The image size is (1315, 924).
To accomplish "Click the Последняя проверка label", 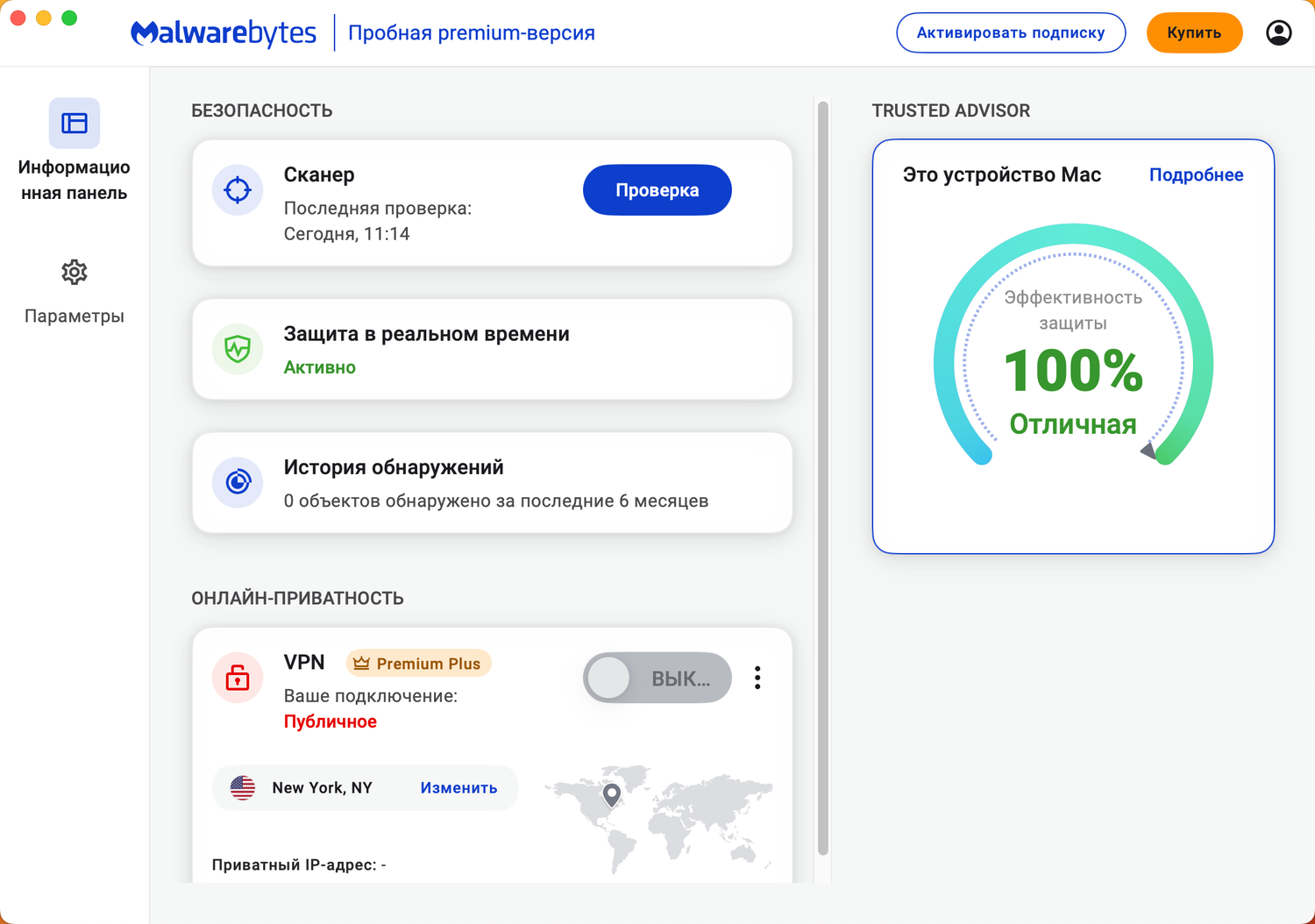I will [x=378, y=209].
